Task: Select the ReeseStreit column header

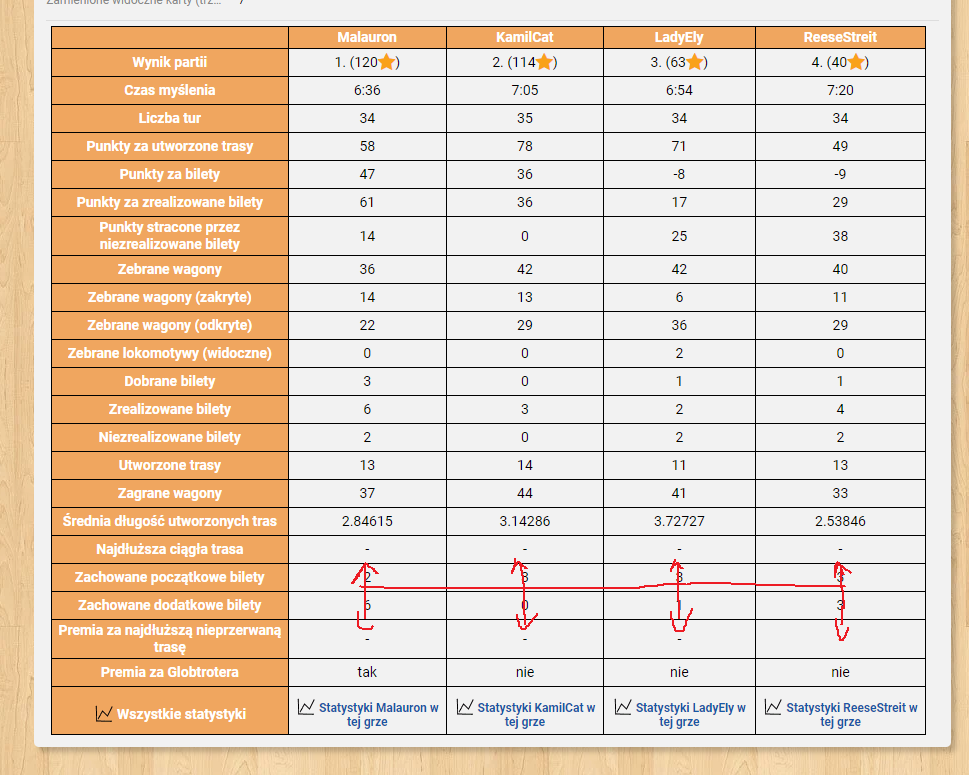Action: pyautogui.click(x=840, y=37)
